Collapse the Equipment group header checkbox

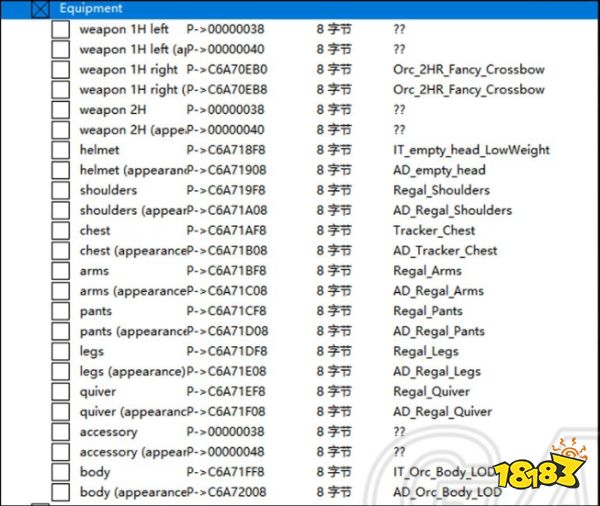40,9
